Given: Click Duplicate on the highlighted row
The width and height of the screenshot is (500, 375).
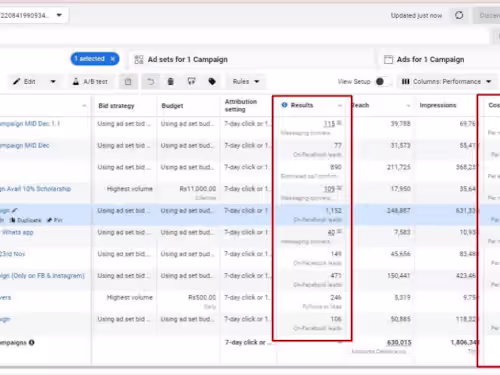Looking at the screenshot, I should pyautogui.click(x=26, y=220).
